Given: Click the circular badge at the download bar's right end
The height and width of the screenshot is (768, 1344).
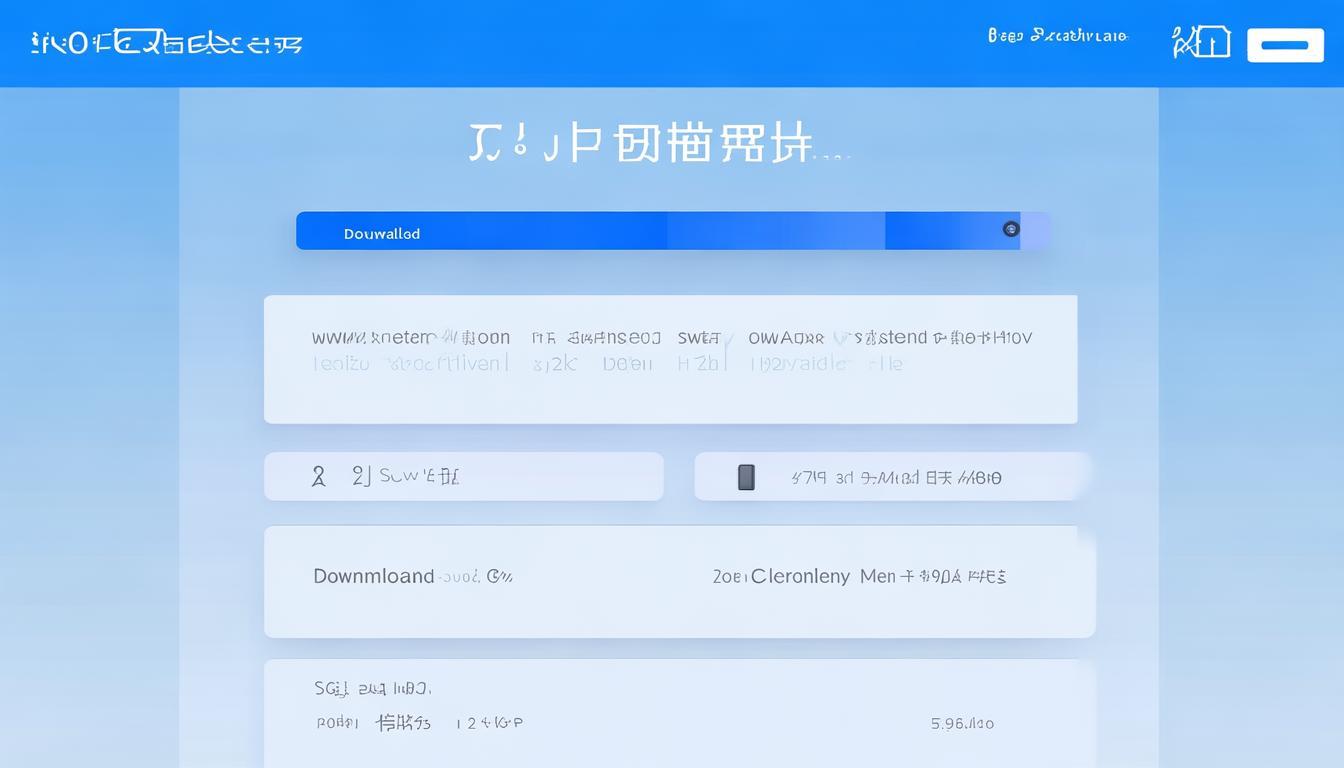Looking at the screenshot, I should 1010,229.
